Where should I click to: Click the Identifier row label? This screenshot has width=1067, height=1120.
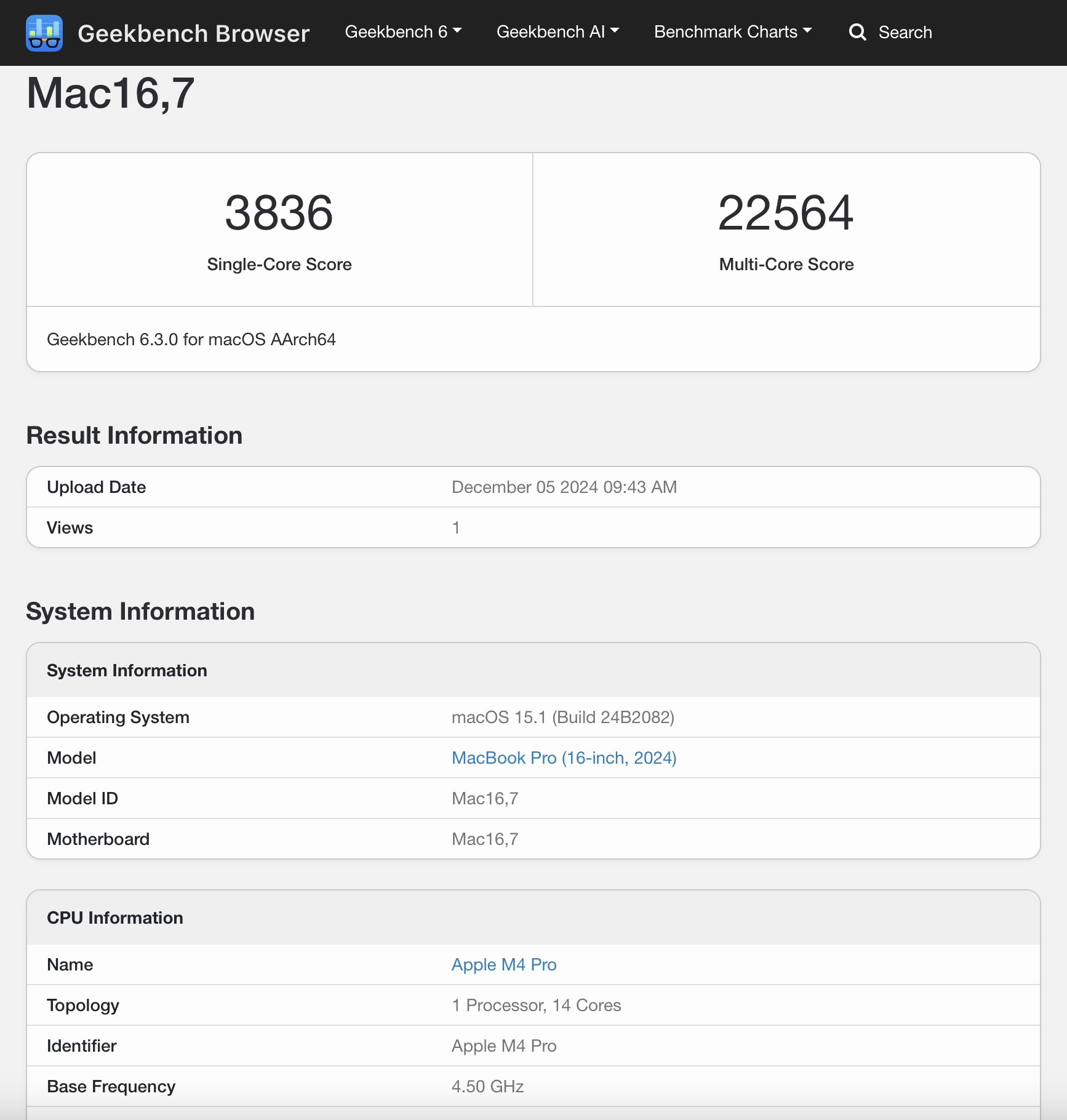(x=82, y=1046)
